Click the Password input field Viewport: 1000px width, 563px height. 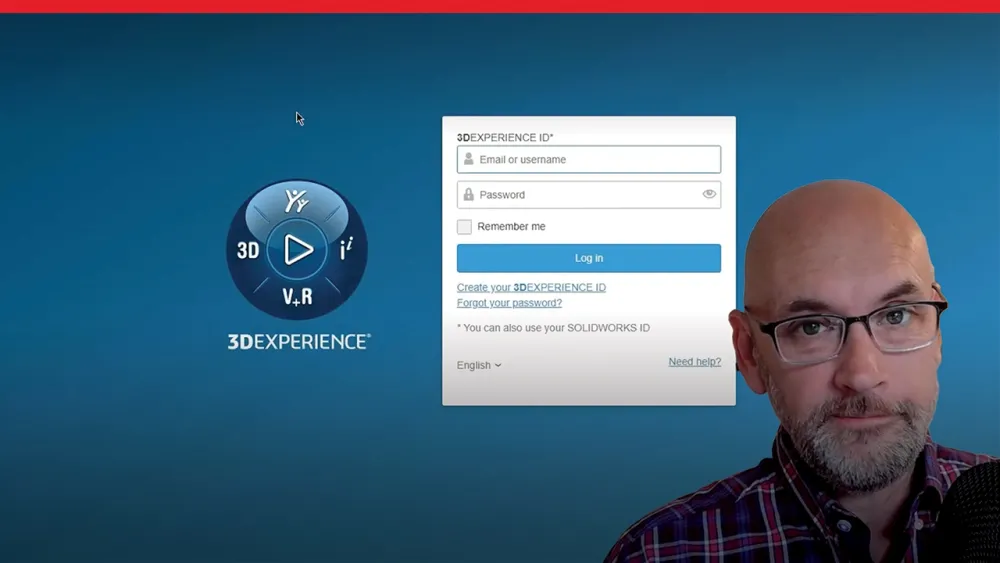[x=589, y=194]
